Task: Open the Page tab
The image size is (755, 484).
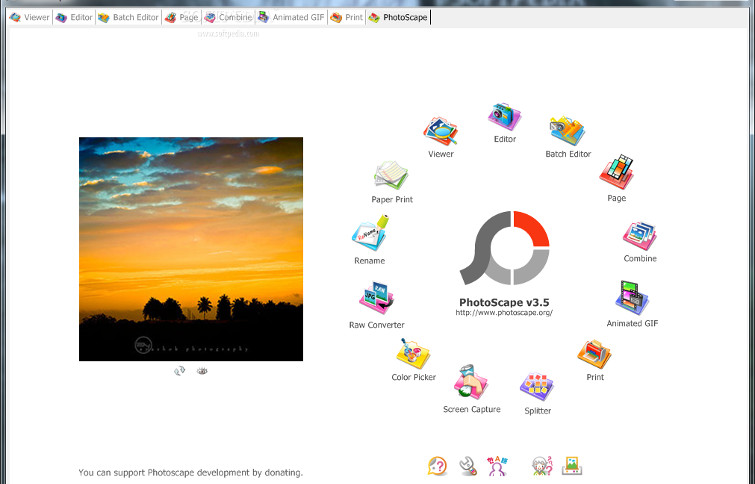Action: coord(182,17)
